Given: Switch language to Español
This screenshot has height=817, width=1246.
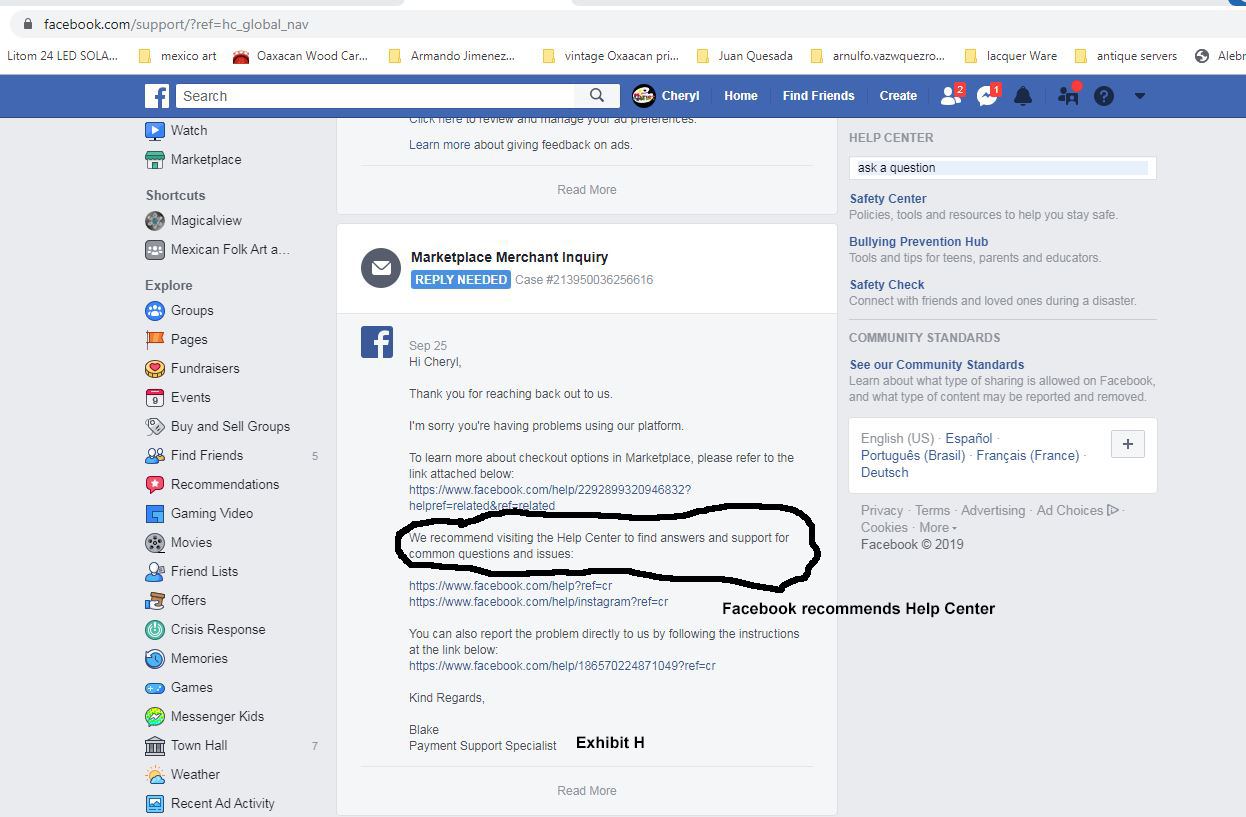Looking at the screenshot, I should [x=969, y=439].
